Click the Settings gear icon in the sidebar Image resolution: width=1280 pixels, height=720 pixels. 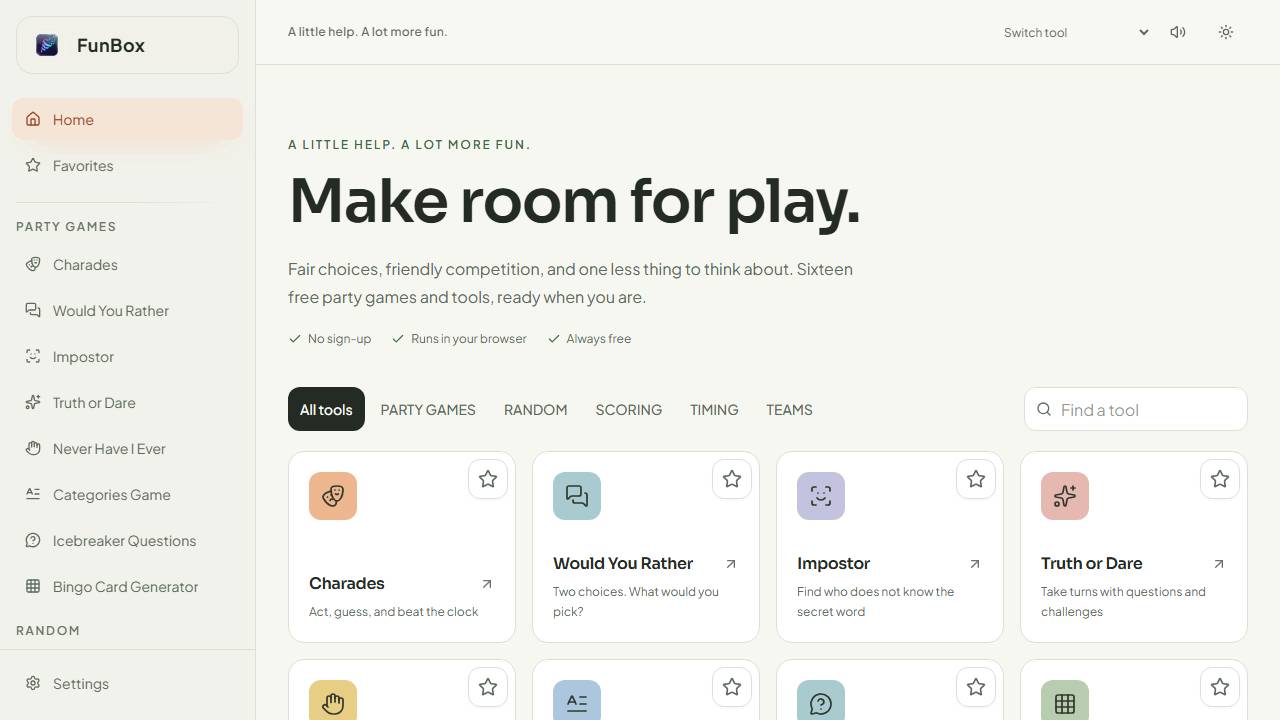pos(33,684)
